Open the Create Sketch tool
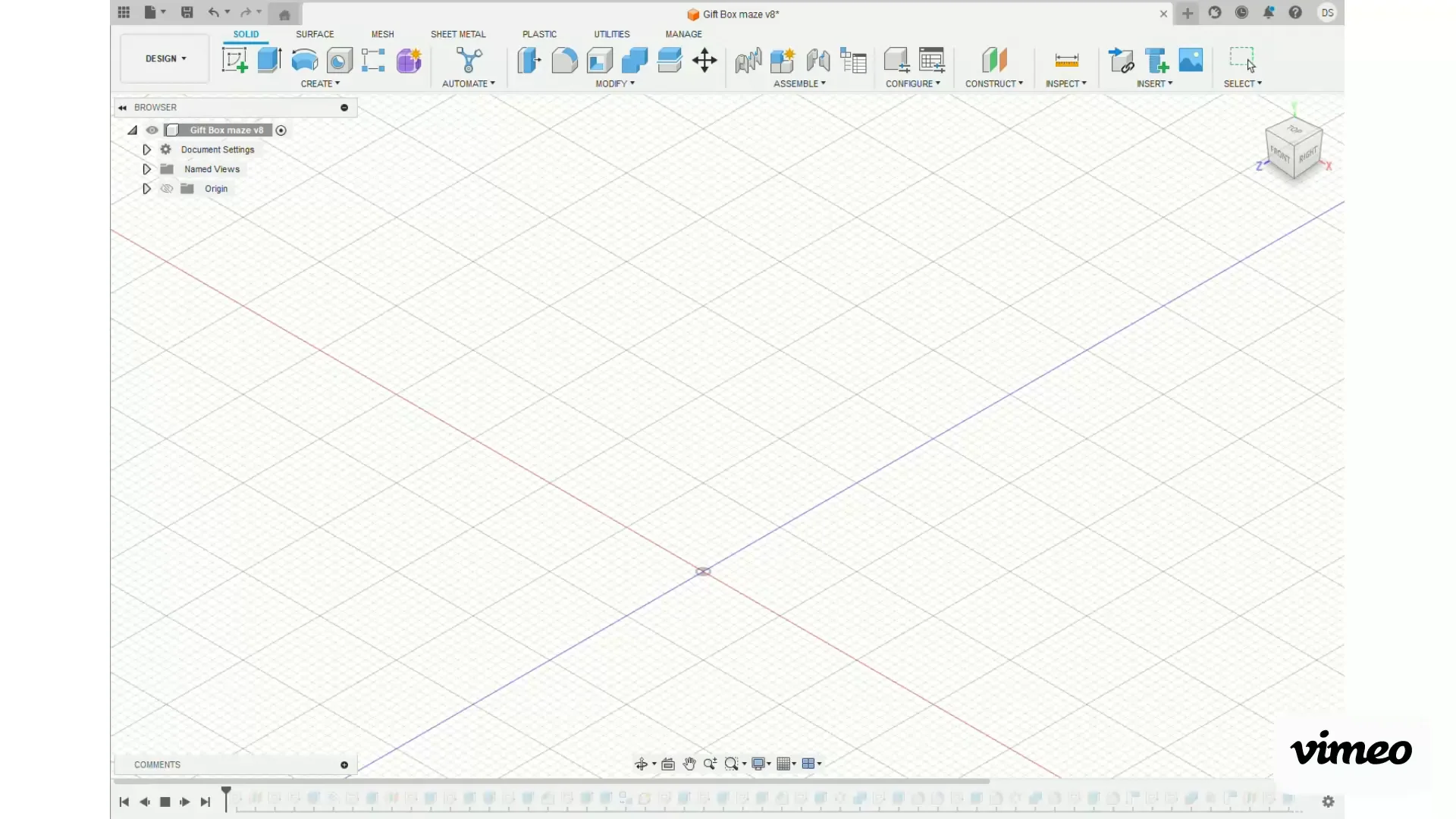The width and height of the screenshot is (1456, 819). (x=234, y=61)
